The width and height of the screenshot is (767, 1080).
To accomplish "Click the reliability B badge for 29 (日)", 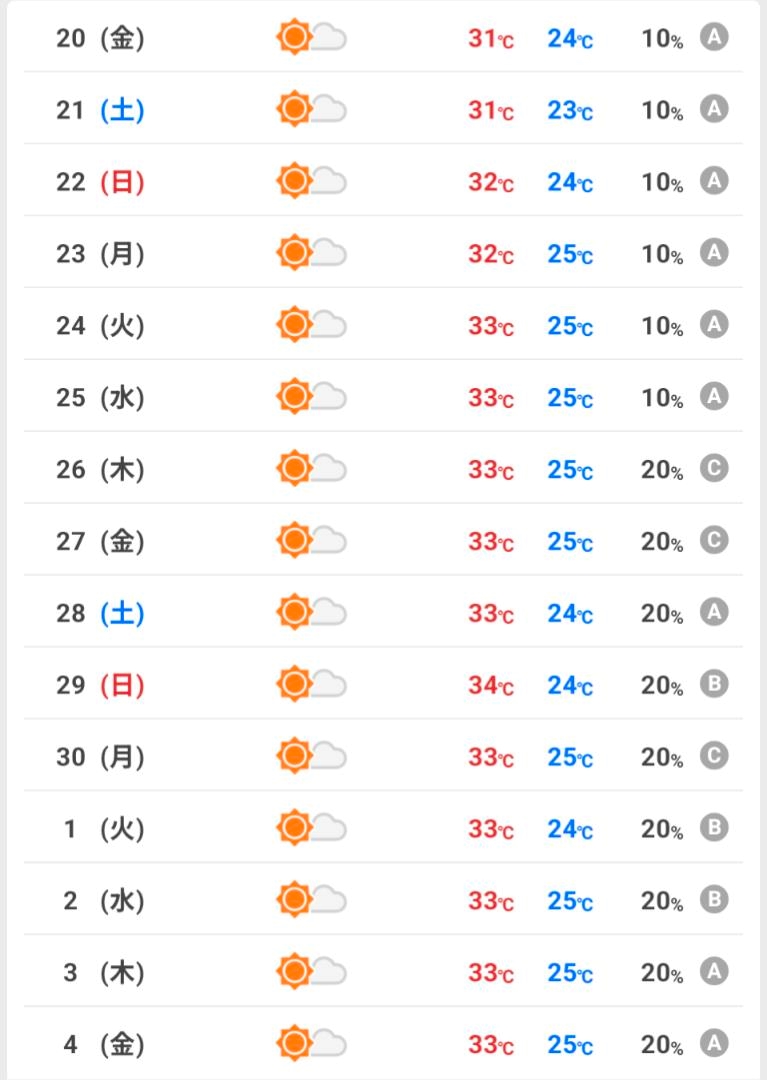I will pos(713,684).
